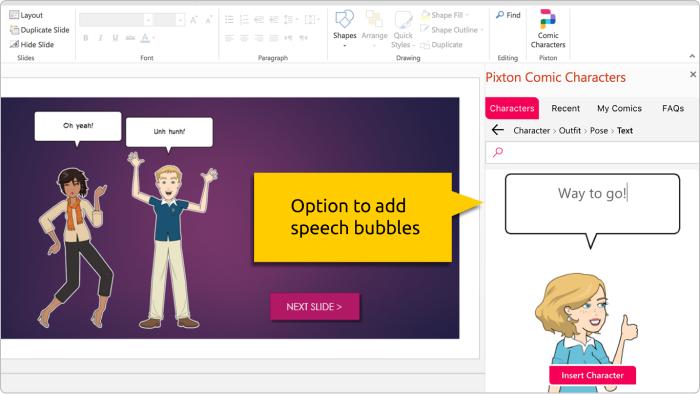Click Duplicate Slide in the Slides group
Screen dimensions: 700x394
tap(40, 30)
